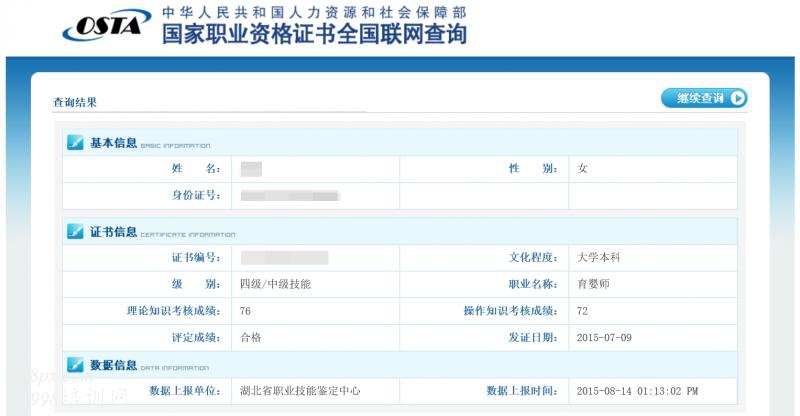Click the 查询结果 heading
Image resolution: width=800 pixels, height=416 pixels.
click(x=75, y=102)
